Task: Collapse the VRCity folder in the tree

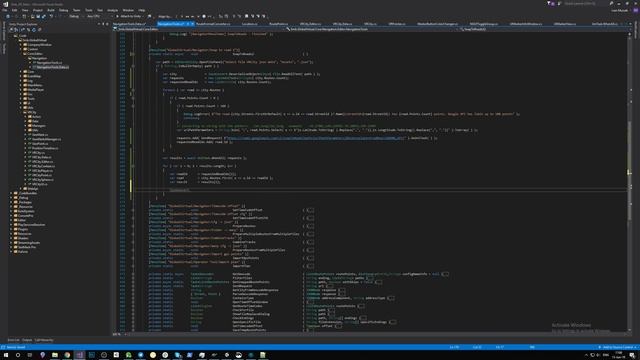Action: pos(20,112)
